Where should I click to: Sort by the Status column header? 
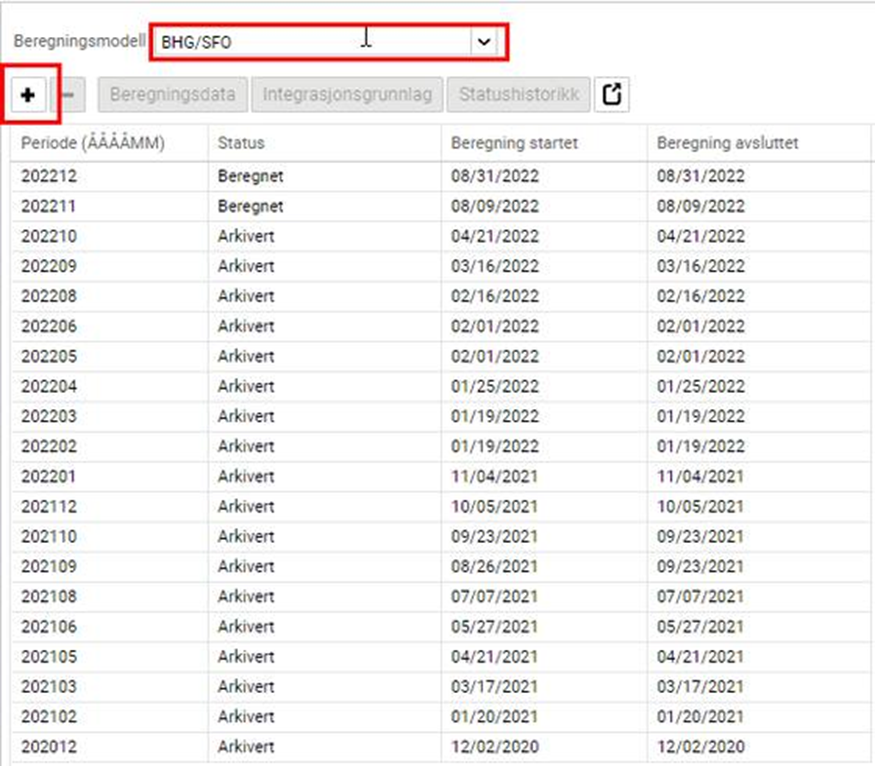(241, 143)
